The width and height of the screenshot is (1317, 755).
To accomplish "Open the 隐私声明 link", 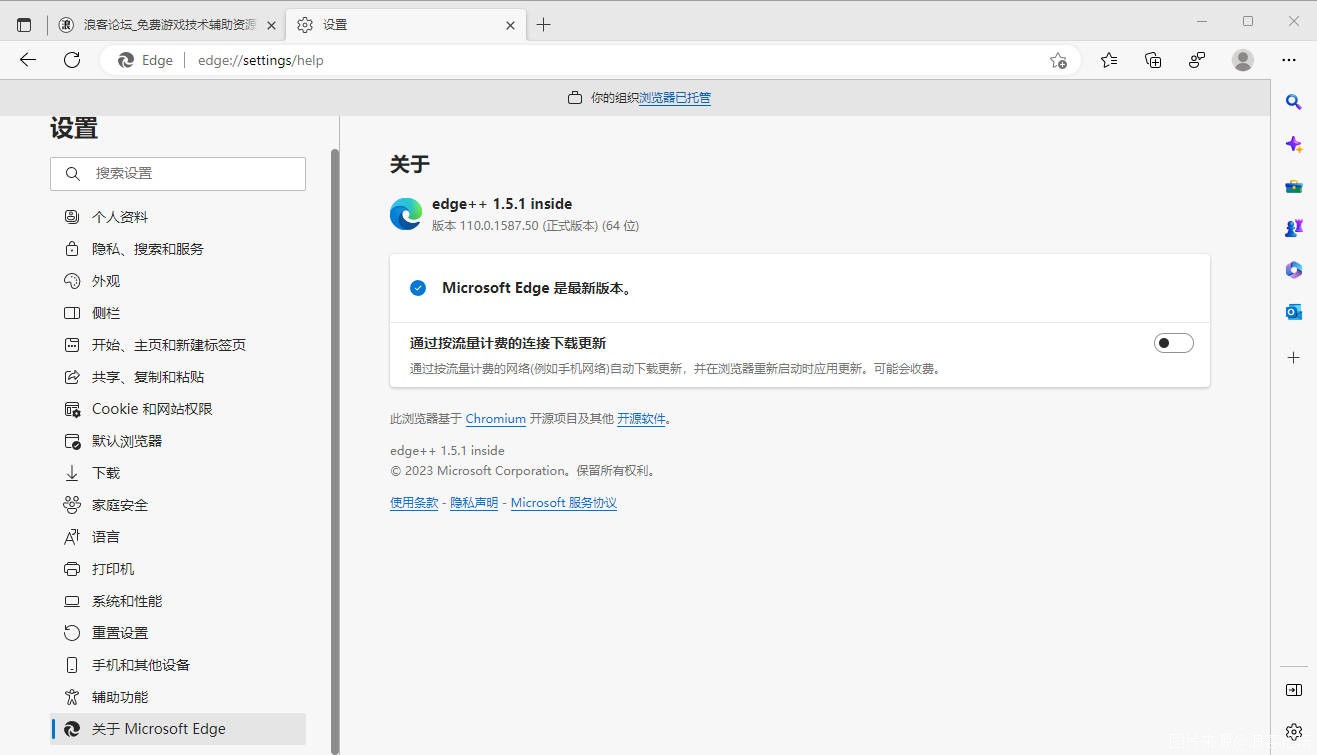I will coord(474,503).
